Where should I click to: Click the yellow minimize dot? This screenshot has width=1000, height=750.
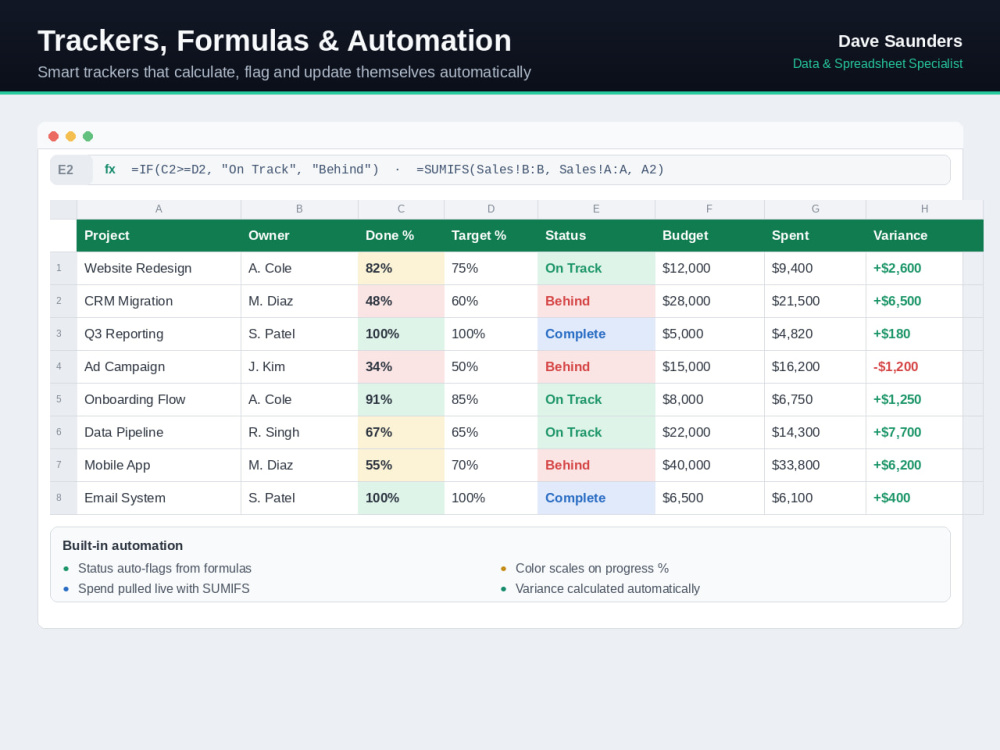click(x=71, y=136)
